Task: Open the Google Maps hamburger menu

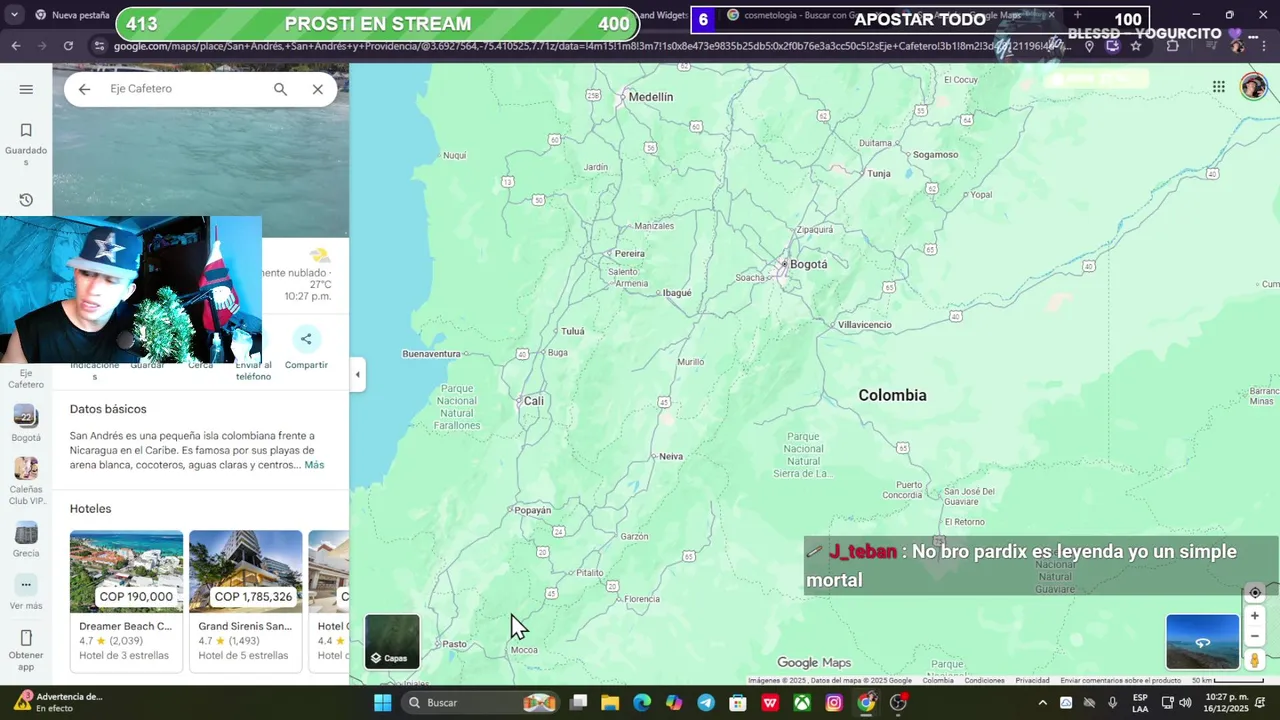Action: pos(26,89)
